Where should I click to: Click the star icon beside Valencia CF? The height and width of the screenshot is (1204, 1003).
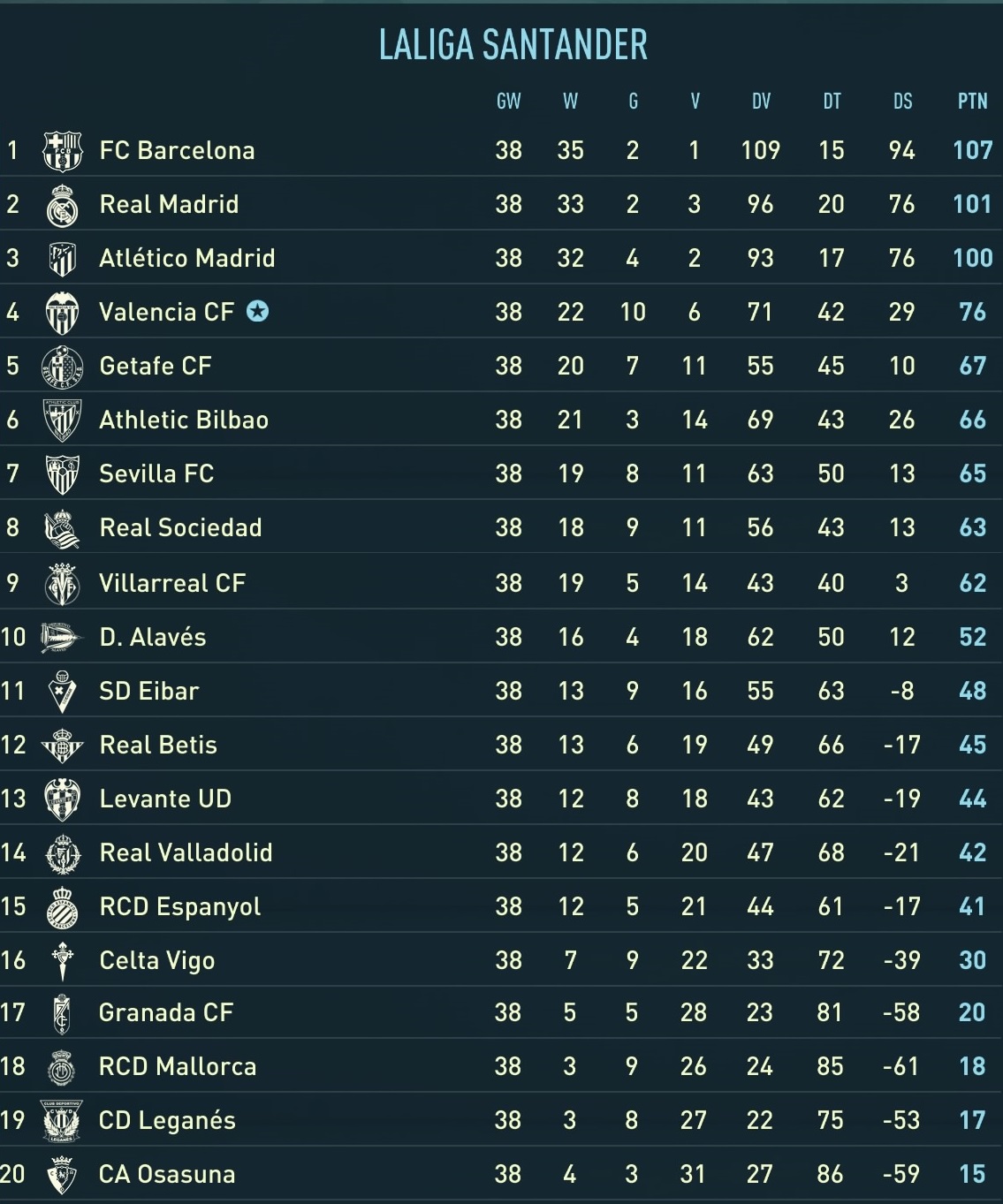(257, 311)
